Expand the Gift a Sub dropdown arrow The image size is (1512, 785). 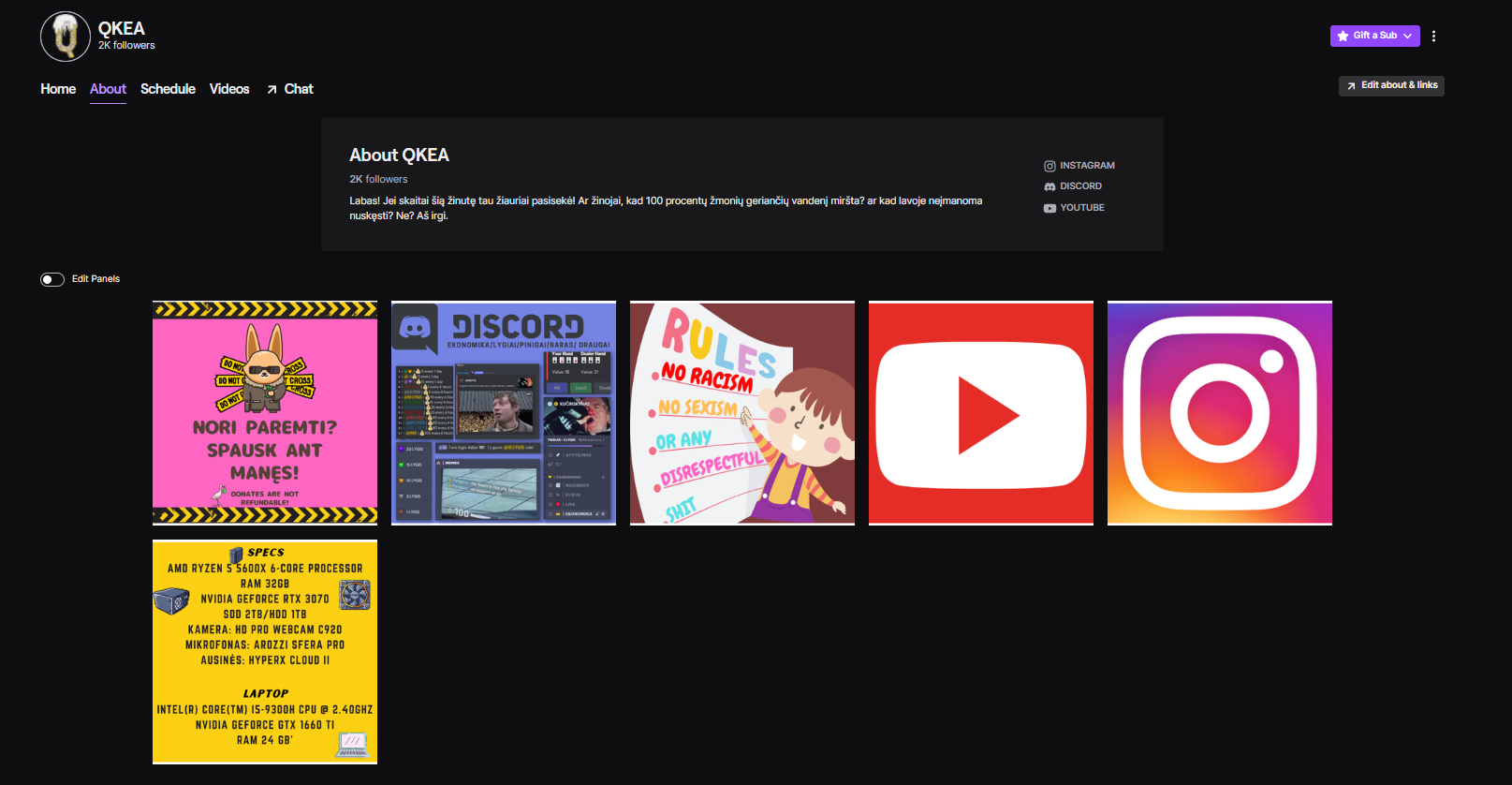tap(1407, 36)
